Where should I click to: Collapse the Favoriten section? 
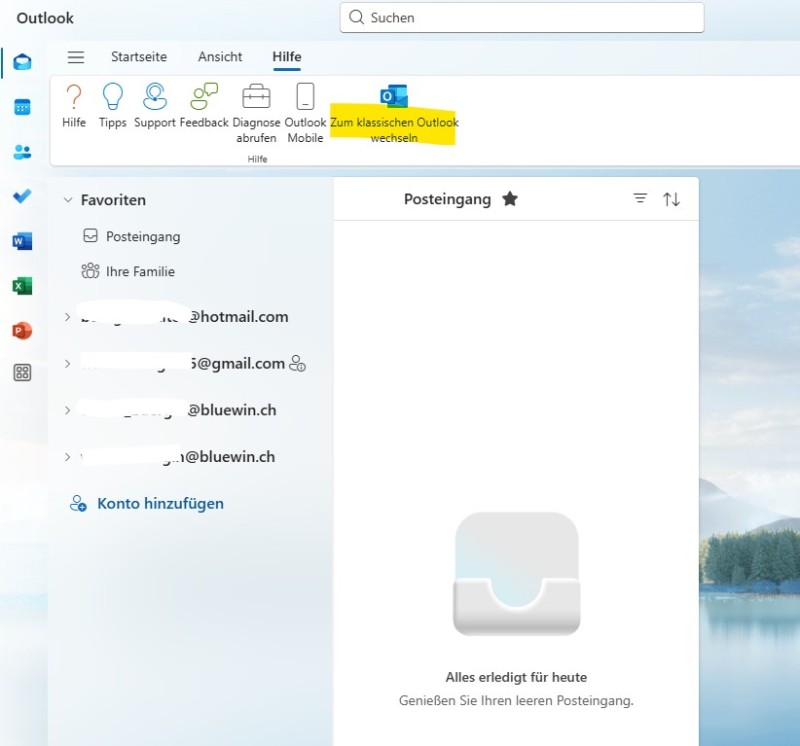pos(68,200)
